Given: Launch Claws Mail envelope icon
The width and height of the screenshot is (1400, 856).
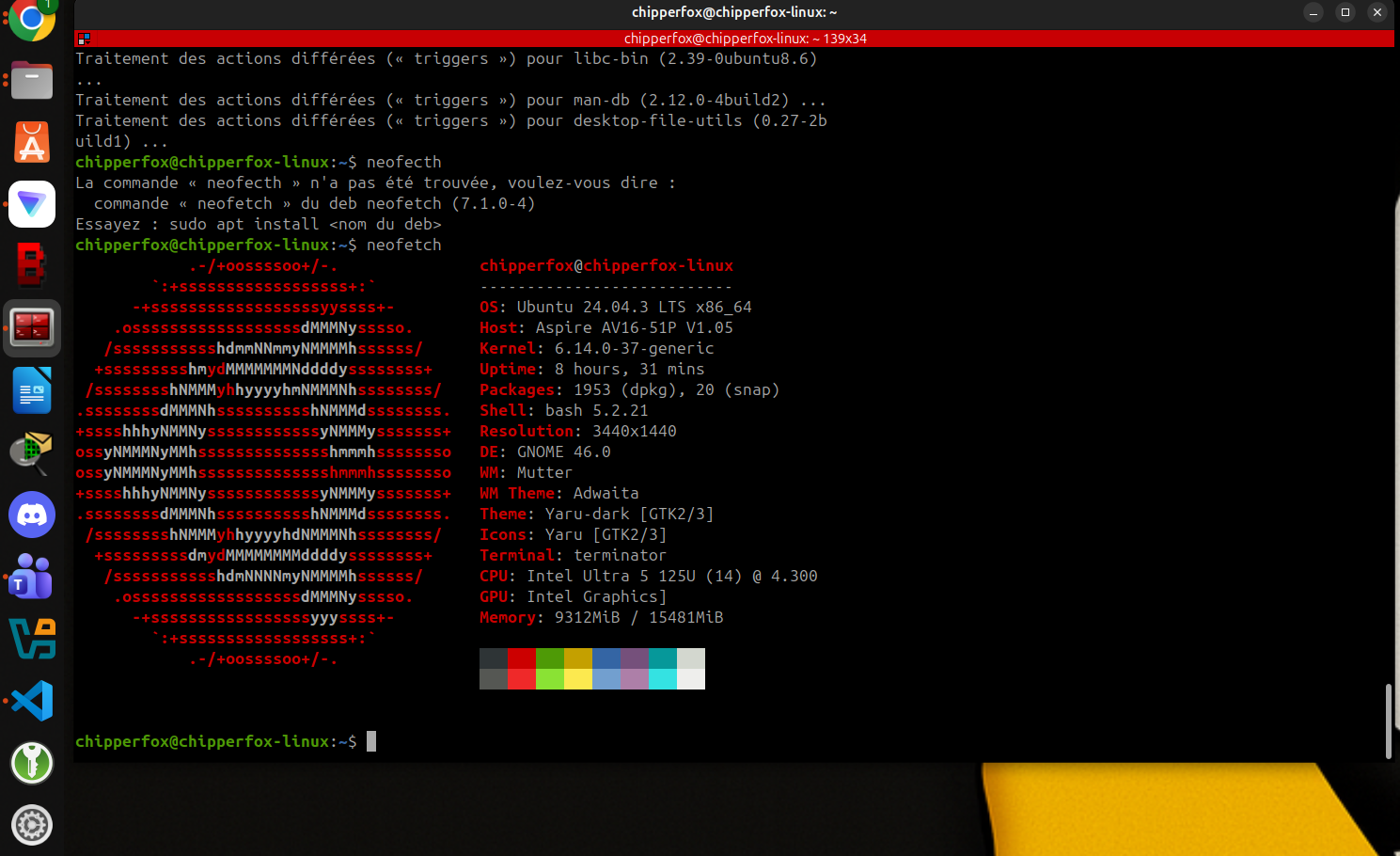Looking at the screenshot, I should pyautogui.click(x=31, y=452).
